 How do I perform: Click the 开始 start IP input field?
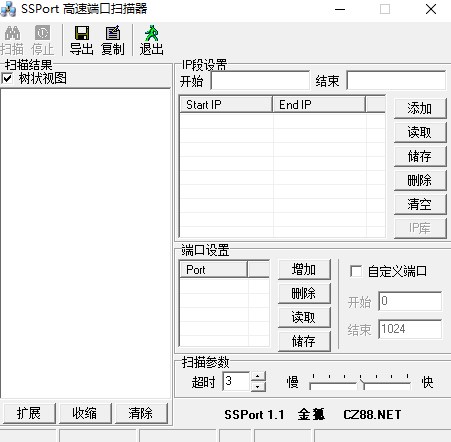260,80
